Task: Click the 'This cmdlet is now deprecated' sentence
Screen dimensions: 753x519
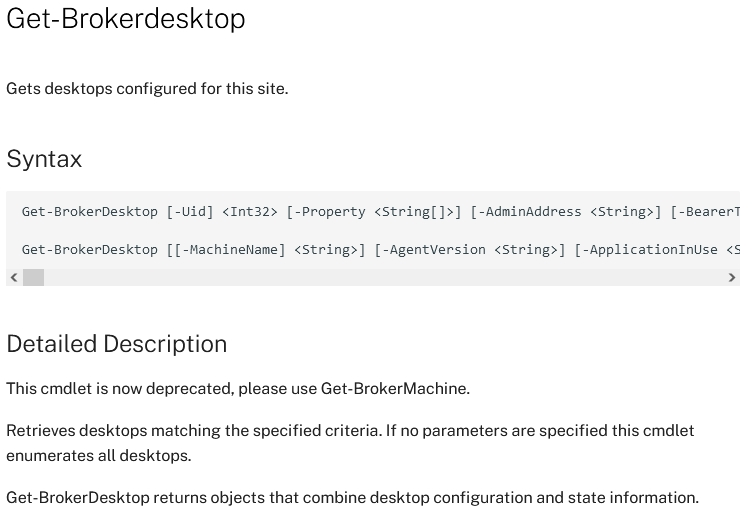Action: [238, 388]
